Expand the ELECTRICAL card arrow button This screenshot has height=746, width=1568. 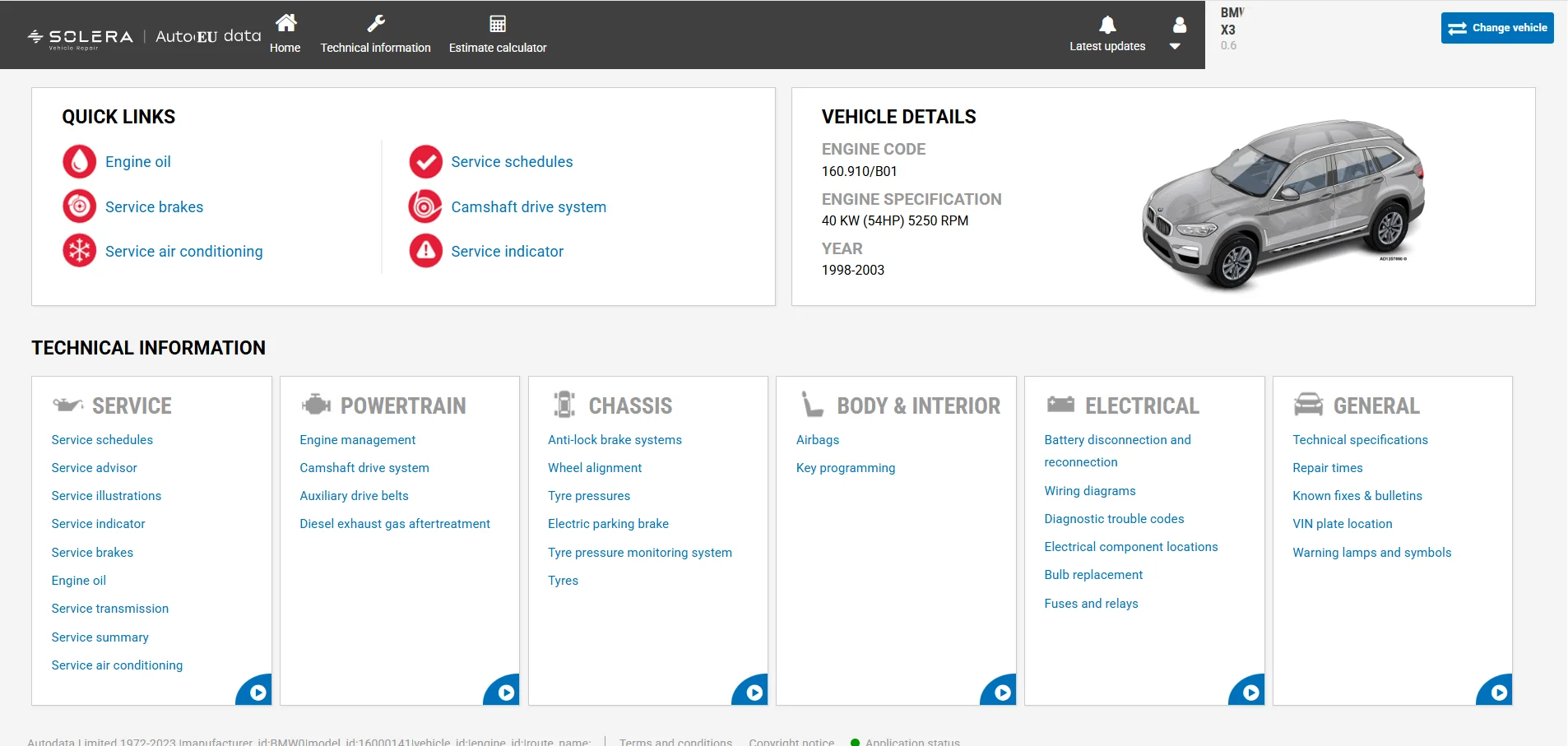(x=1248, y=691)
